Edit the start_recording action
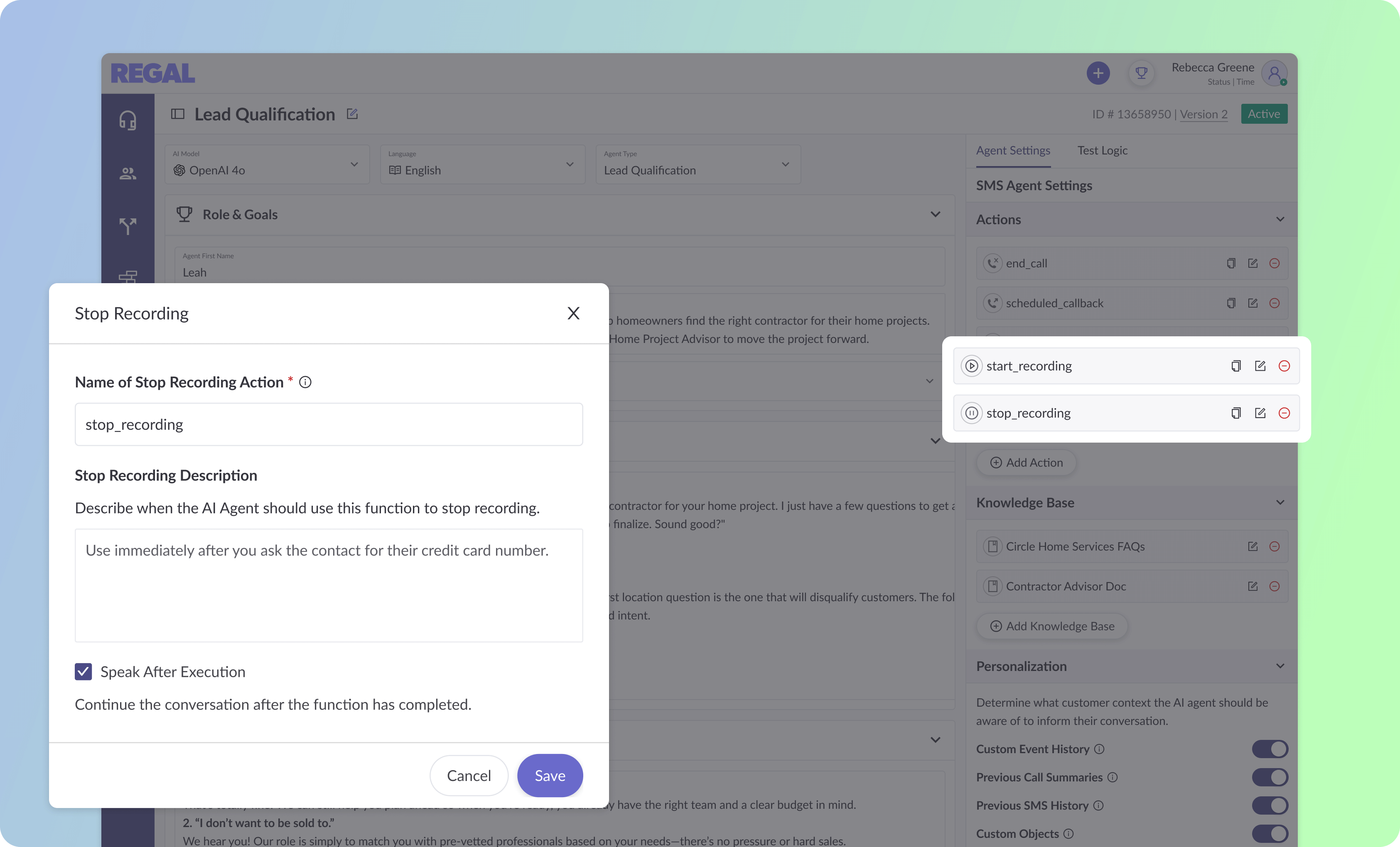 click(1260, 366)
